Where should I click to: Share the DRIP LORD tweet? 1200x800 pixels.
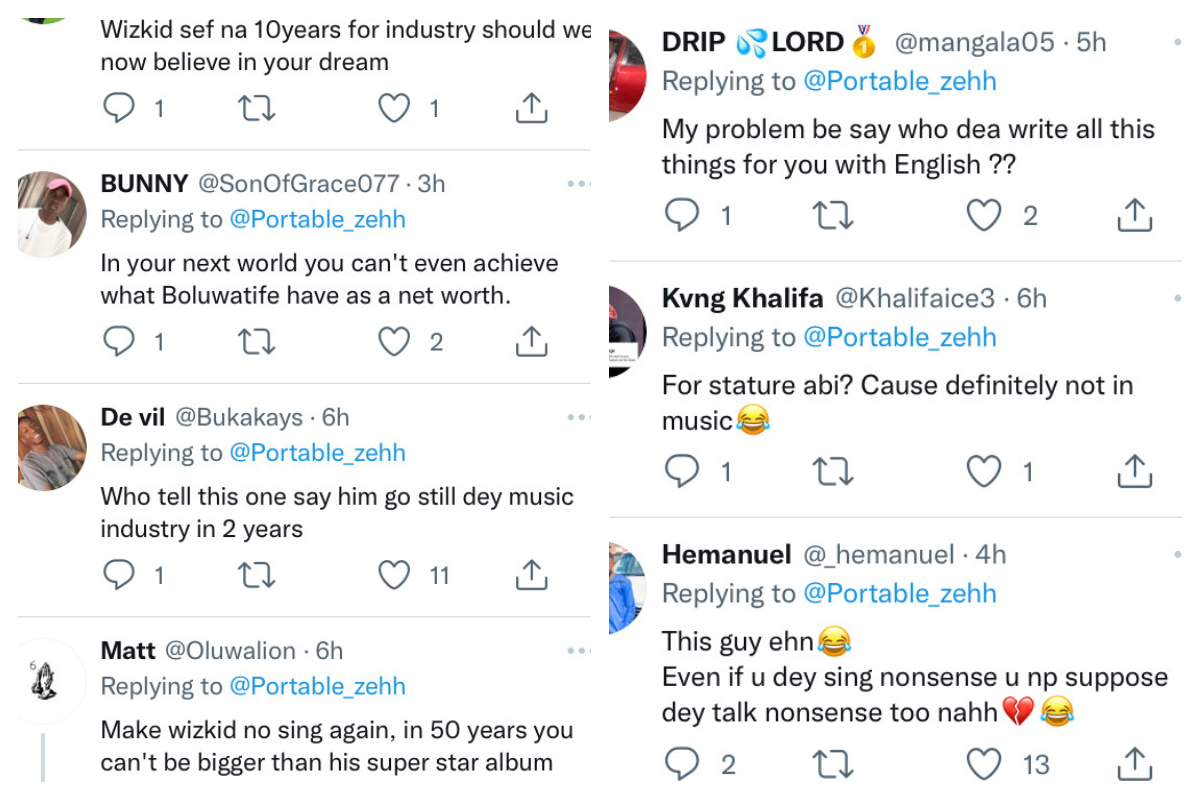1135,215
